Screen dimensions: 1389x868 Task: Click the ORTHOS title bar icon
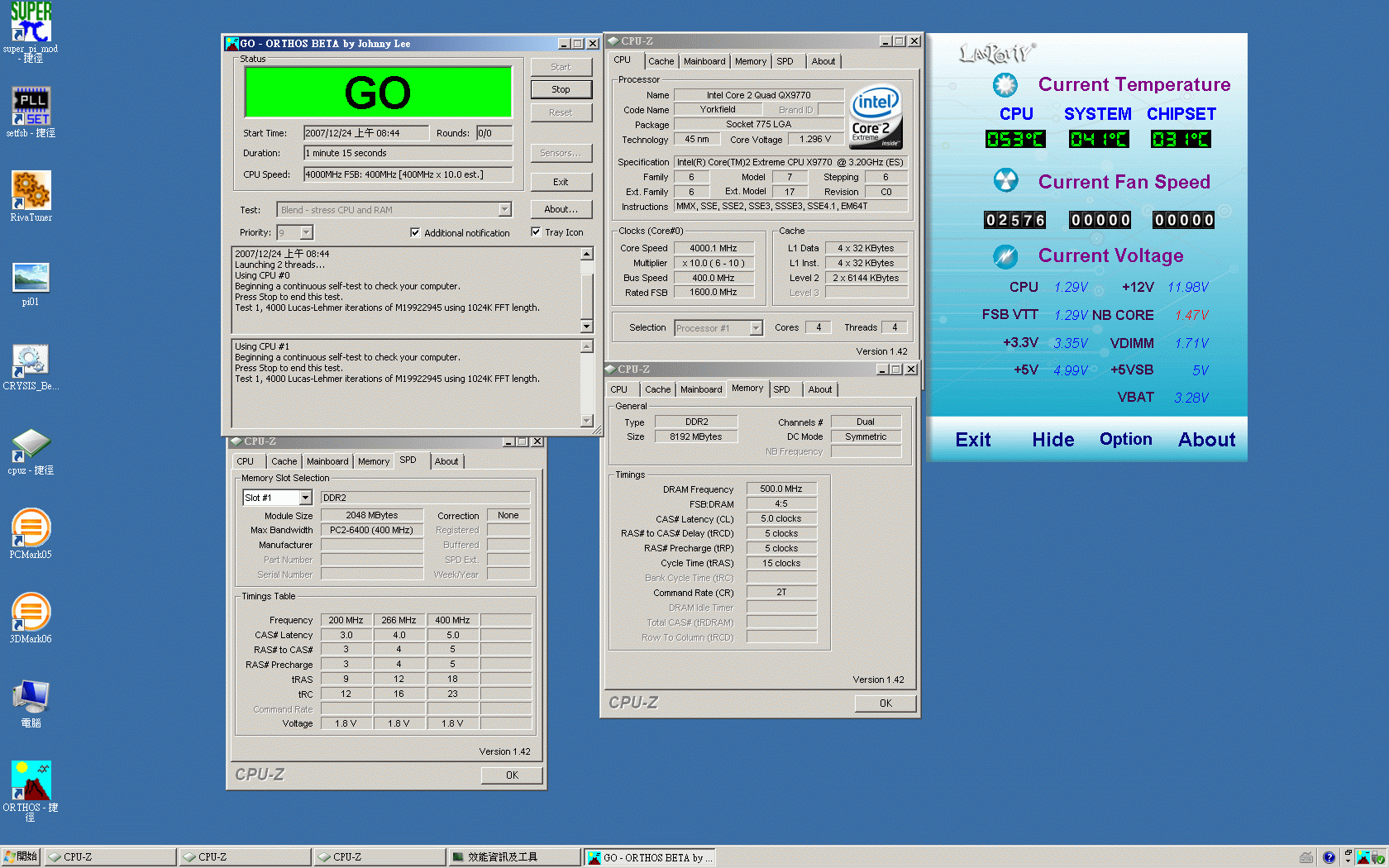click(x=232, y=44)
